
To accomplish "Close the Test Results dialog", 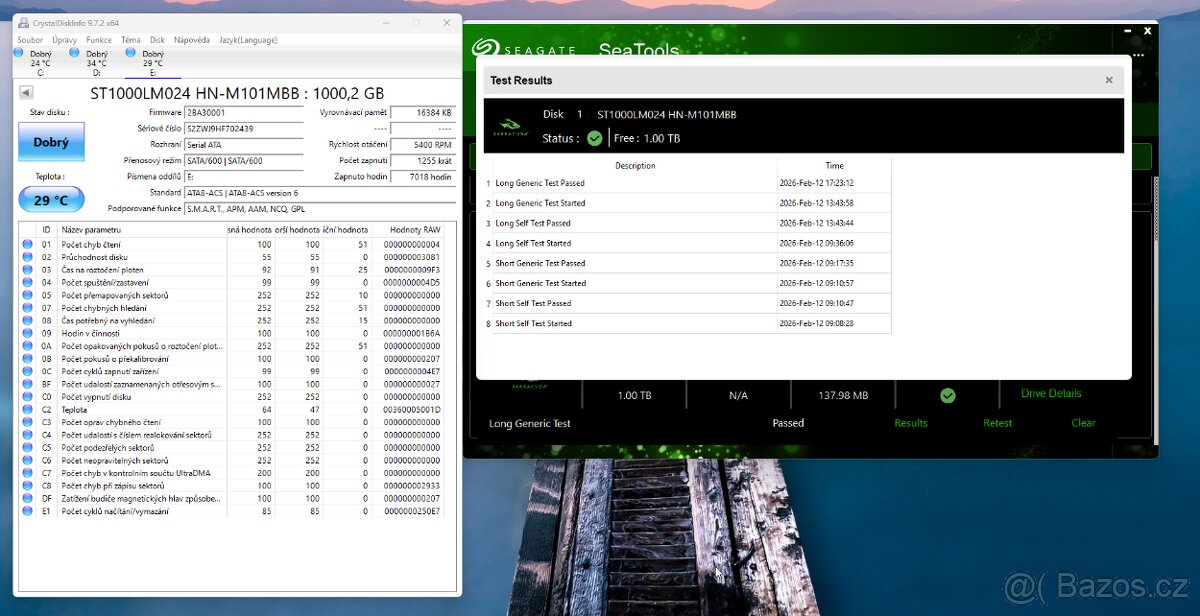I will click(x=1108, y=80).
